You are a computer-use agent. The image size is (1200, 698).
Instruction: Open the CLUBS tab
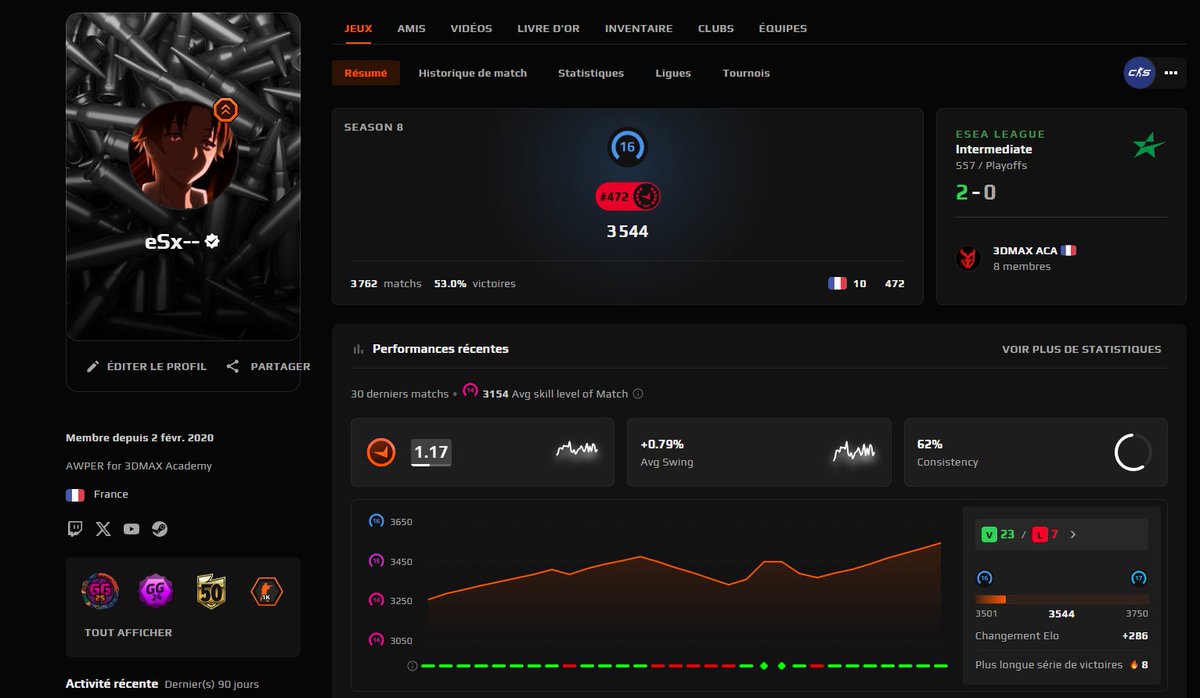tap(716, 29)
